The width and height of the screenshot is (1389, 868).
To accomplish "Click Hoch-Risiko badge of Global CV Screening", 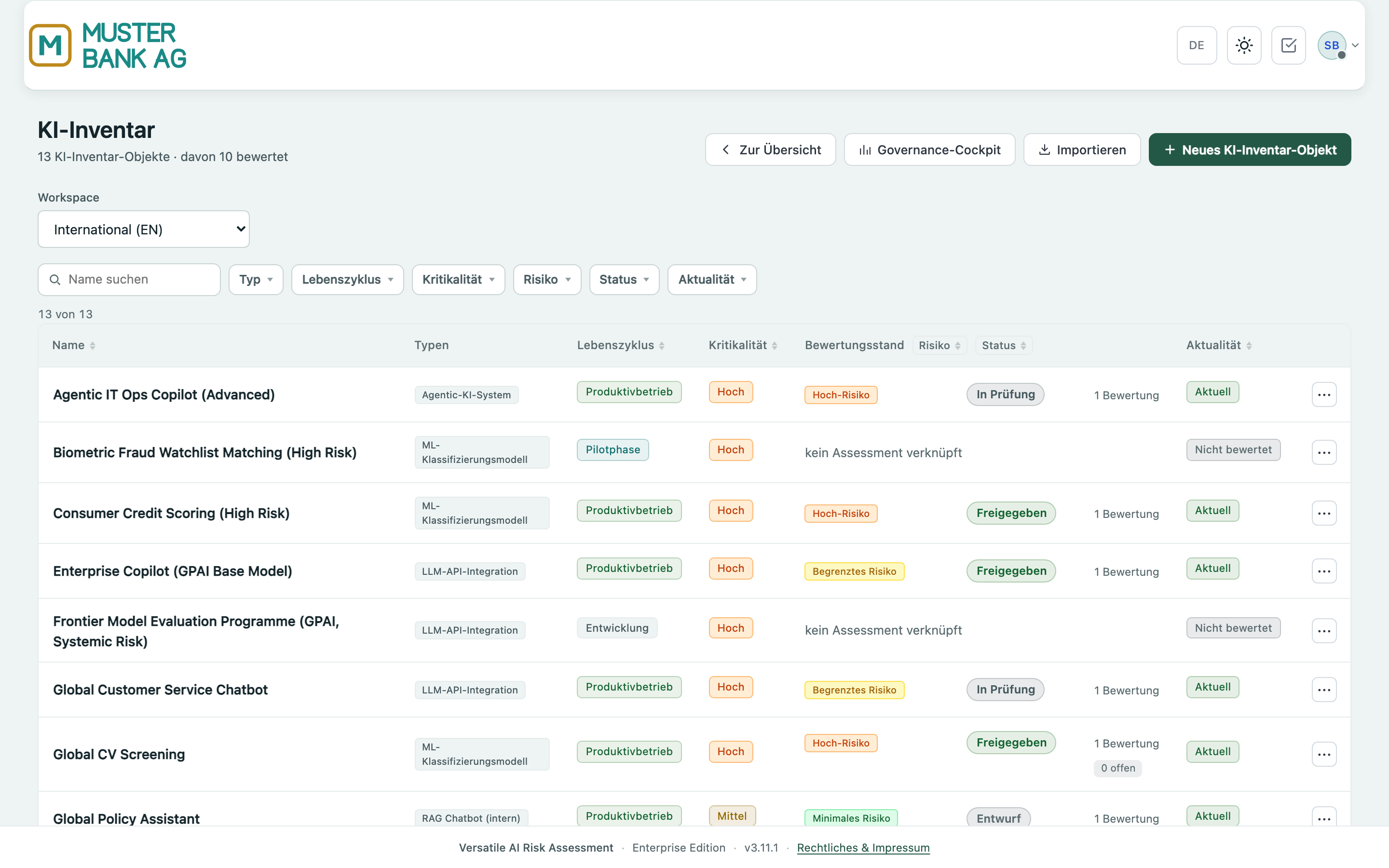I will [x=840, y=743].
